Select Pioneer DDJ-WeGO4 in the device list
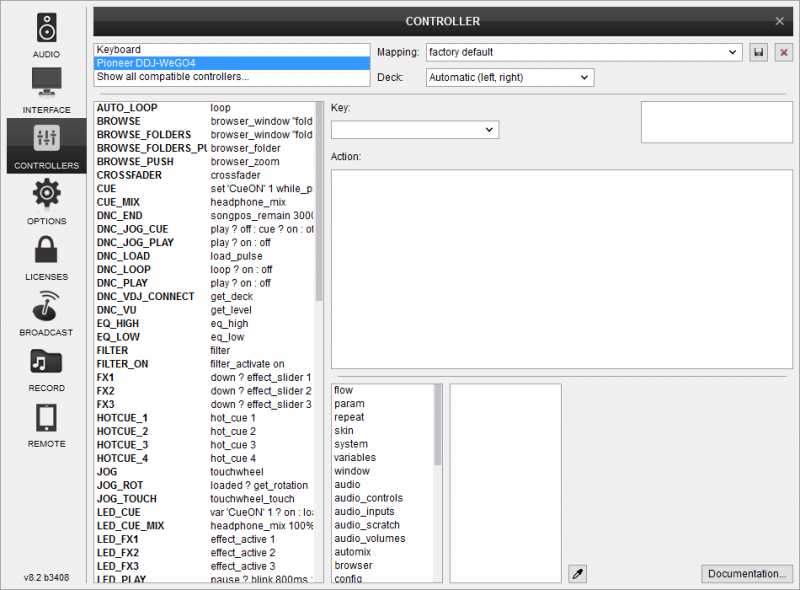 232,63
